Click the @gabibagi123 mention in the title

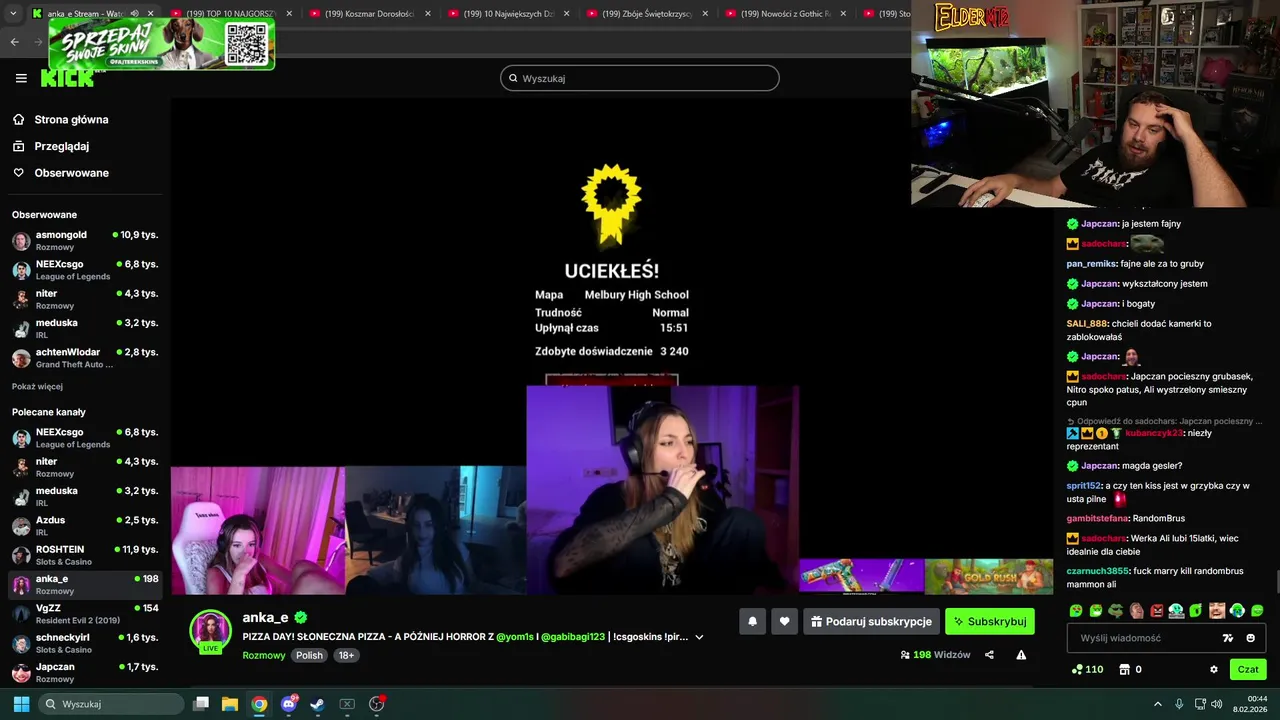pyautogui.click(x=573, y=636)
